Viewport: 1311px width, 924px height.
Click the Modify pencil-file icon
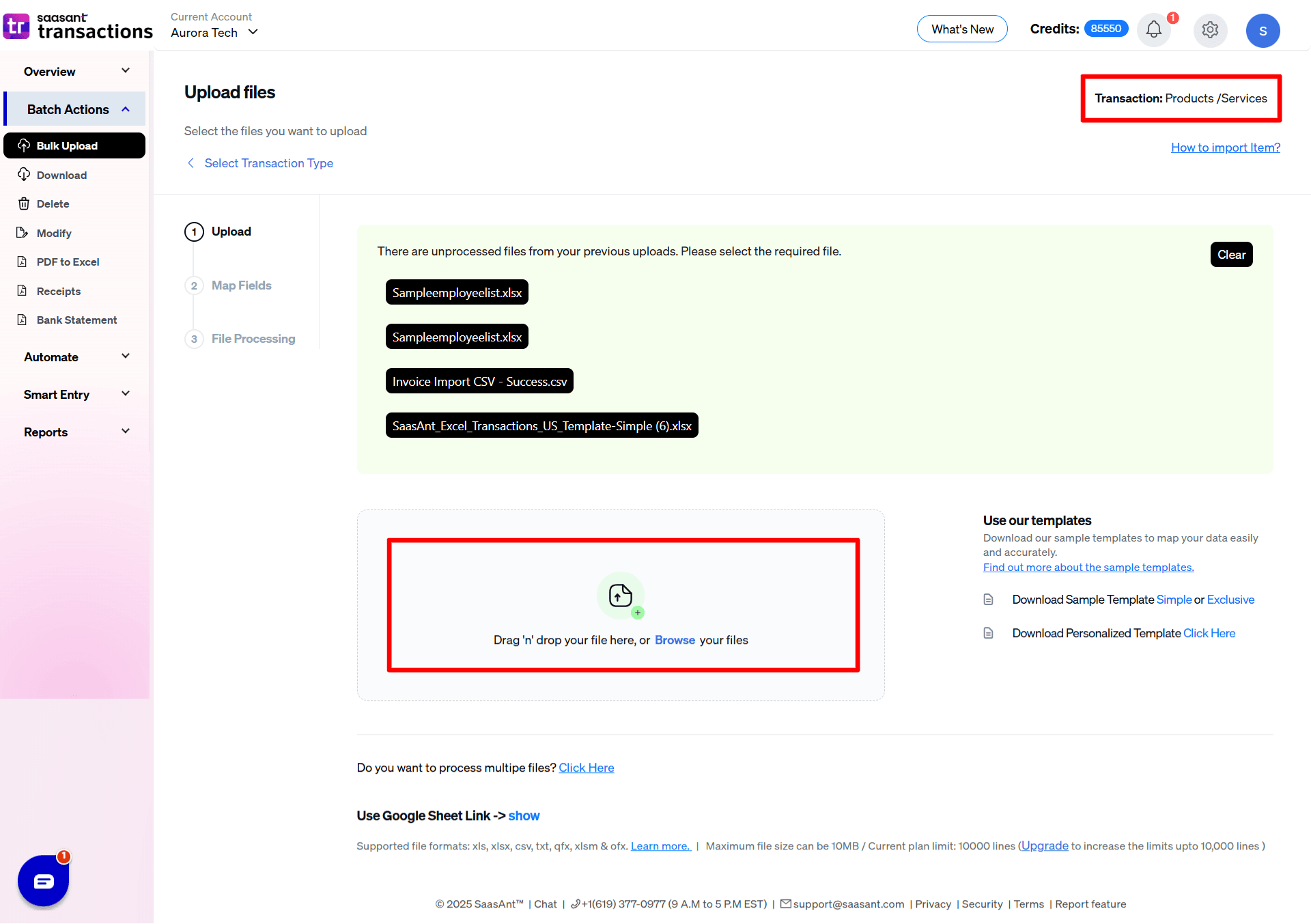tap(23, 233)
